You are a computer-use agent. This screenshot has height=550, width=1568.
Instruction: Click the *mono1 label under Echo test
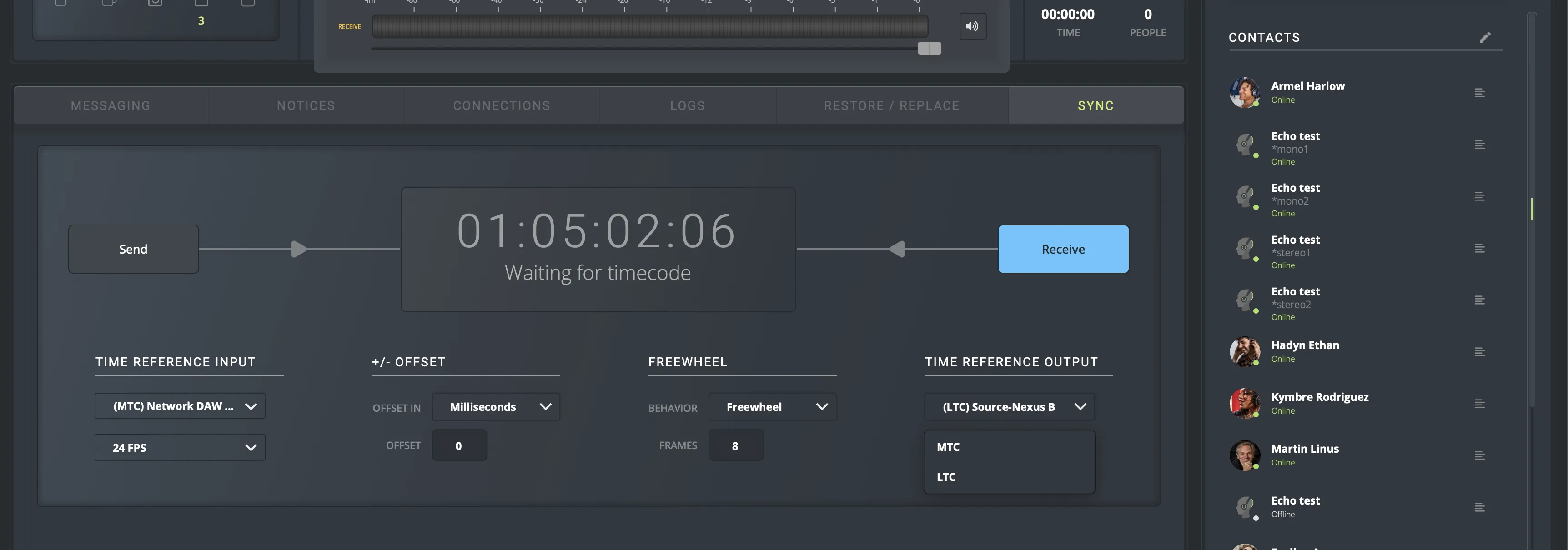(x=1289, y=149)
